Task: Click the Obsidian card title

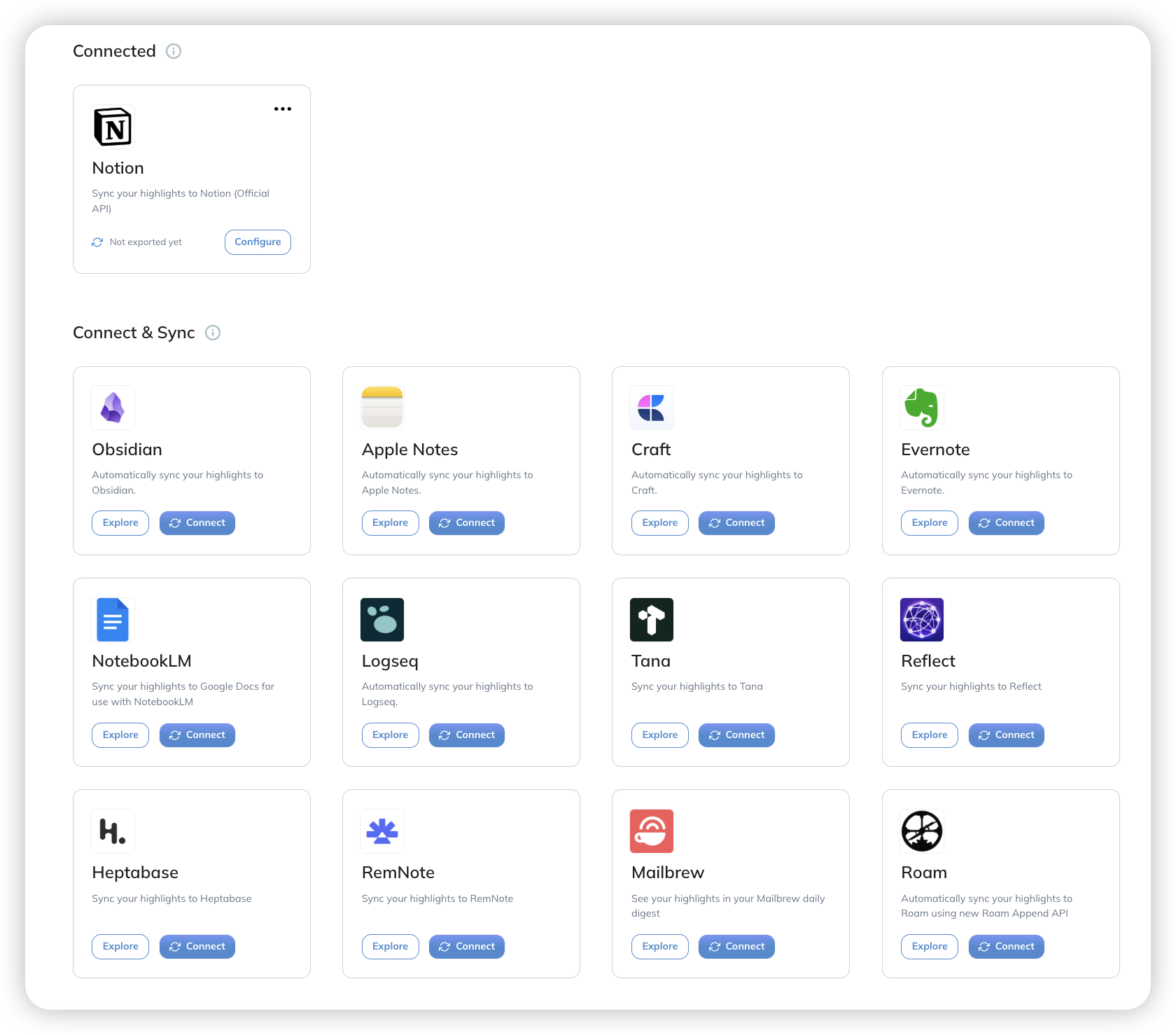Action: click(127, 450)
